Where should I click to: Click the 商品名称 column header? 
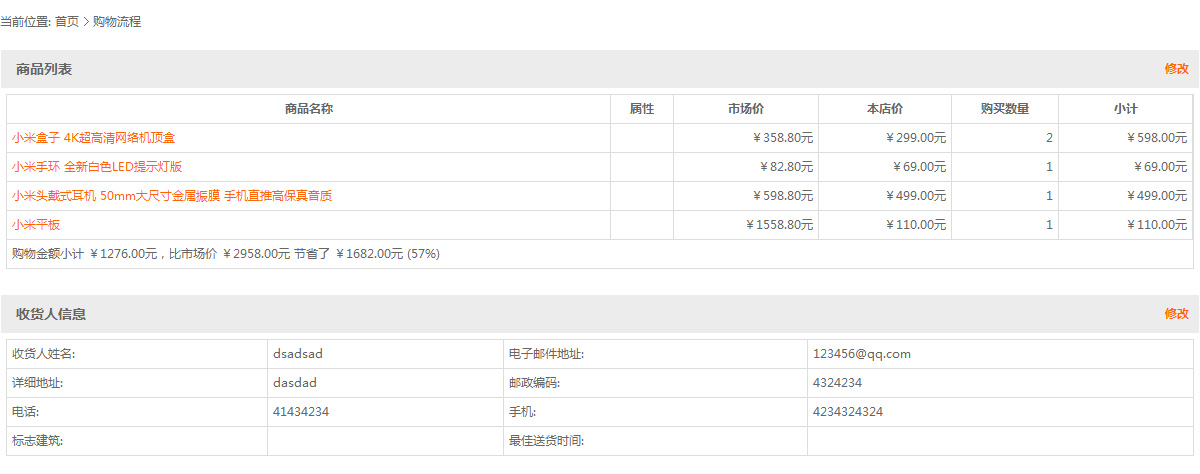[308, 109]
